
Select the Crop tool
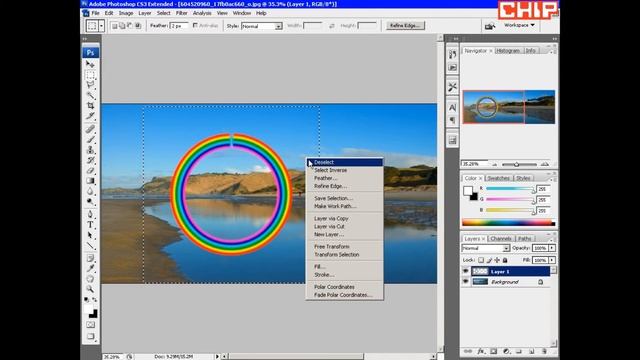pos(90,106)
